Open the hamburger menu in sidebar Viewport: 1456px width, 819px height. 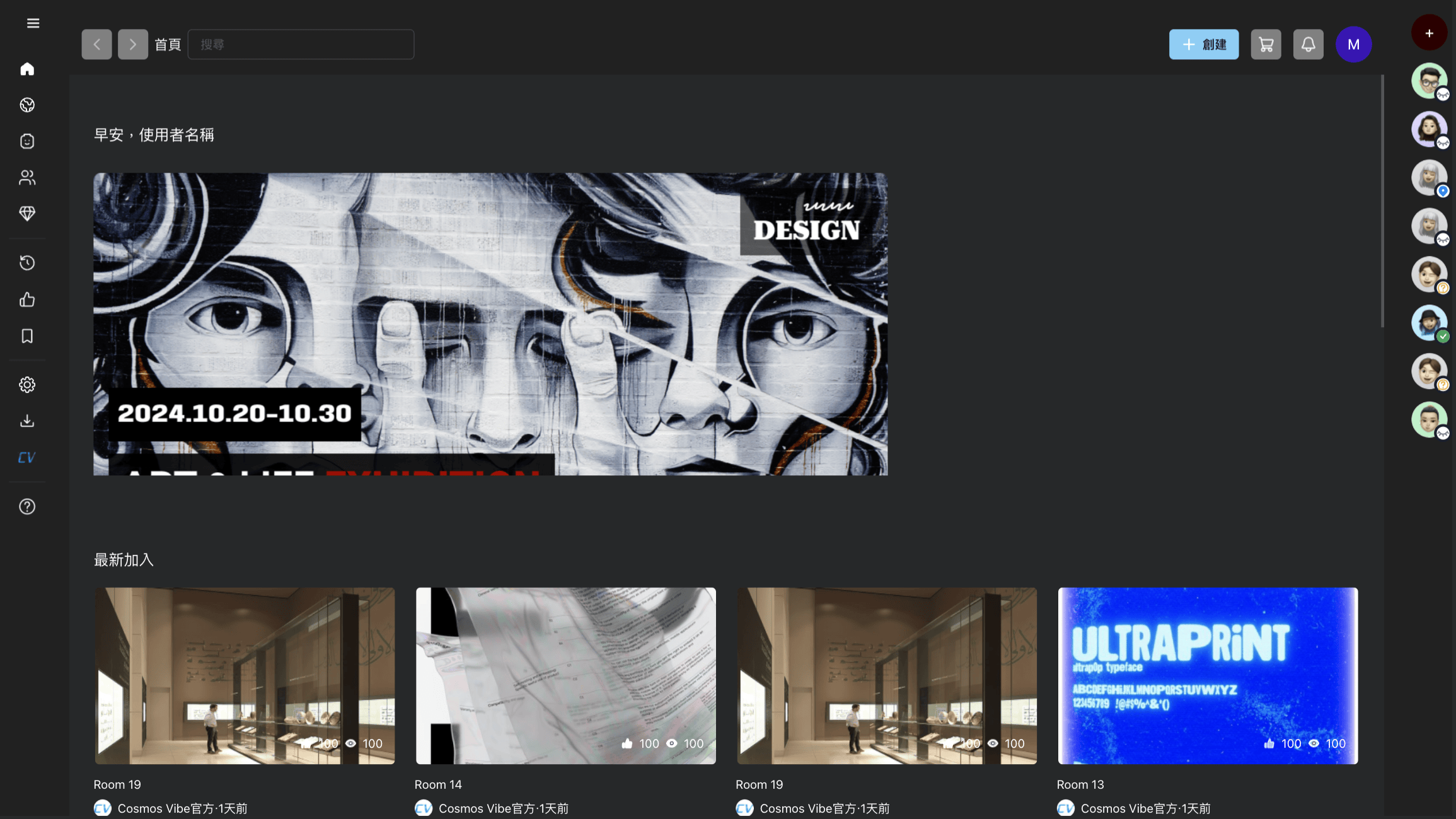33,23
